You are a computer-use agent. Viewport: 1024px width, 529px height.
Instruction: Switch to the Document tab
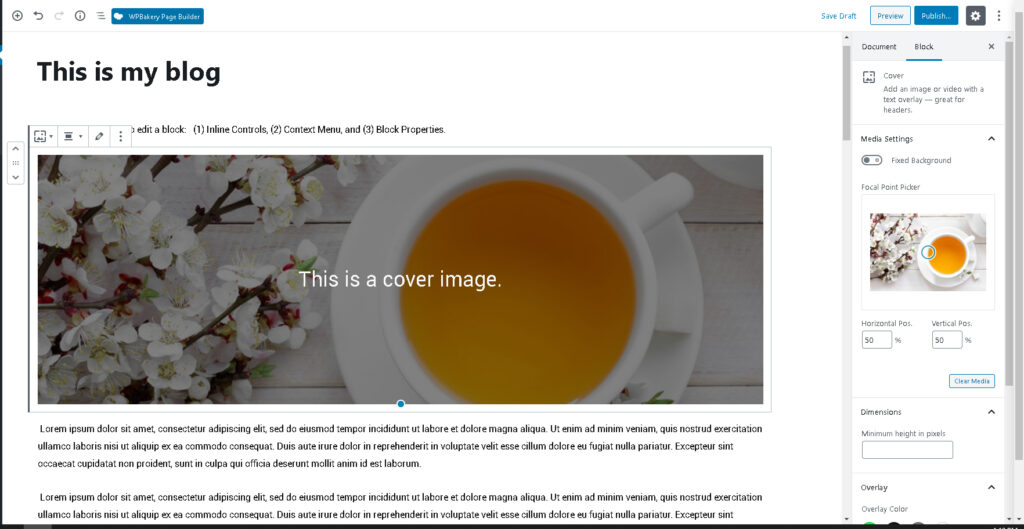click(x=879, y=47)
